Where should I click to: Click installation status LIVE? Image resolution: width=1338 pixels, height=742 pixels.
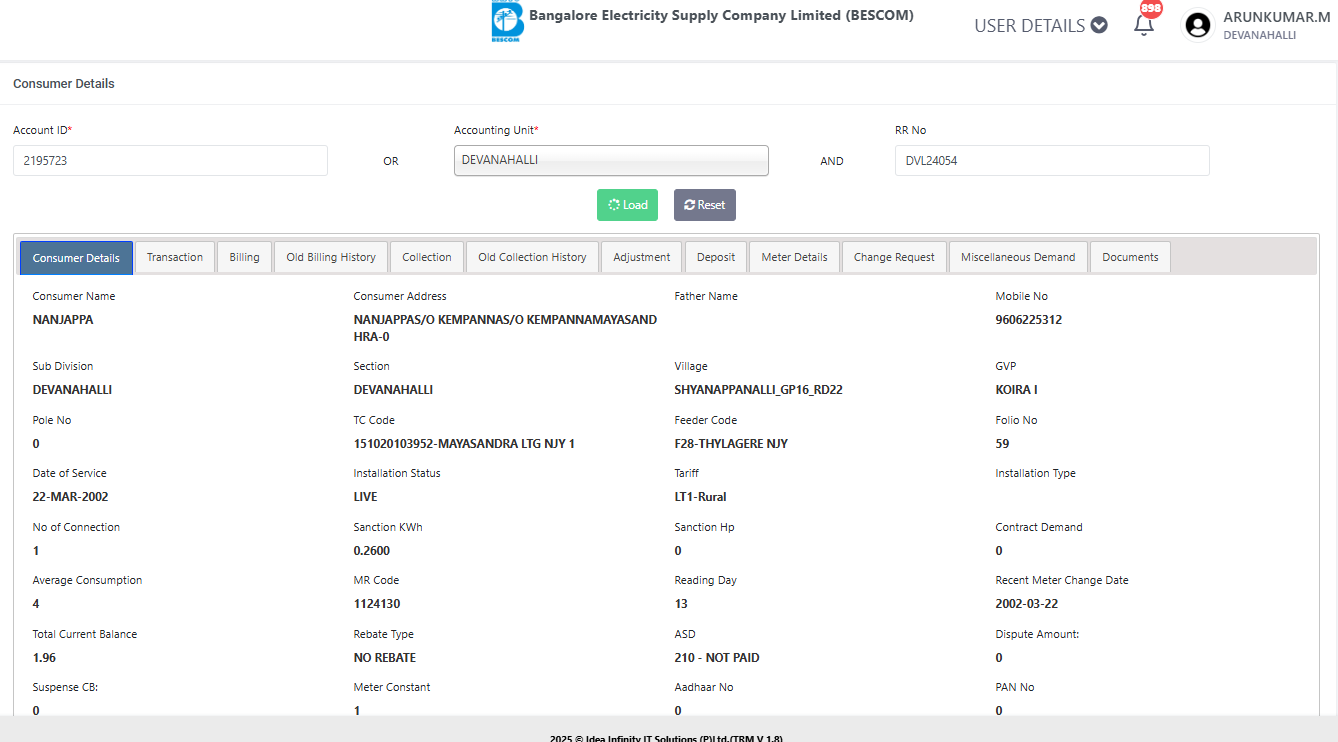click(366, 497)
